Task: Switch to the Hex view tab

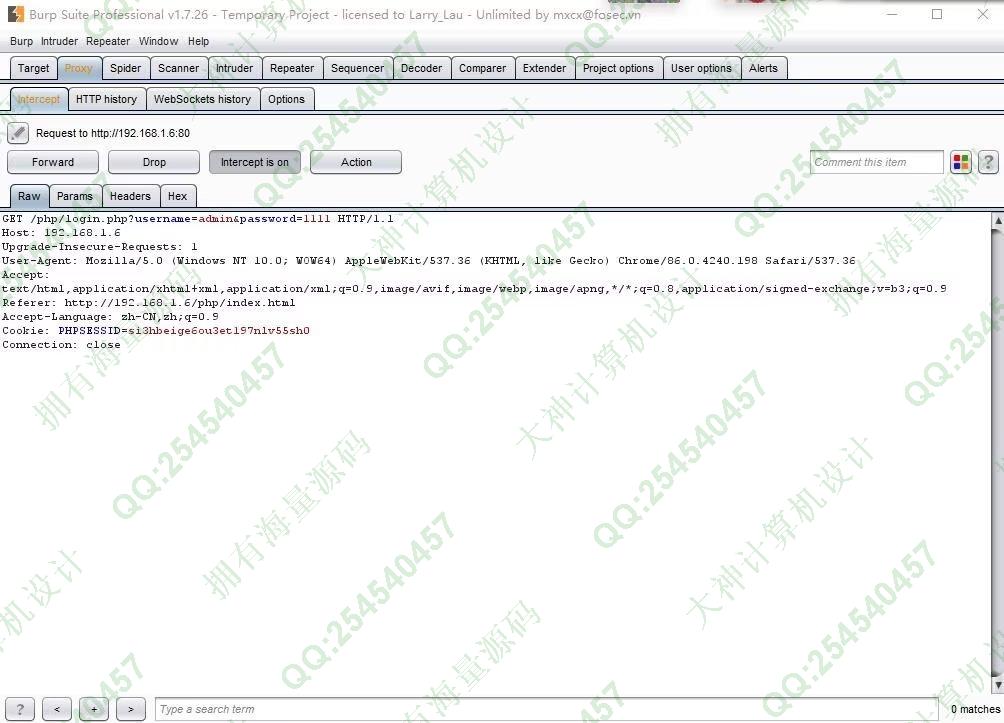Action: pyautogui.click(x=177, y=196)
